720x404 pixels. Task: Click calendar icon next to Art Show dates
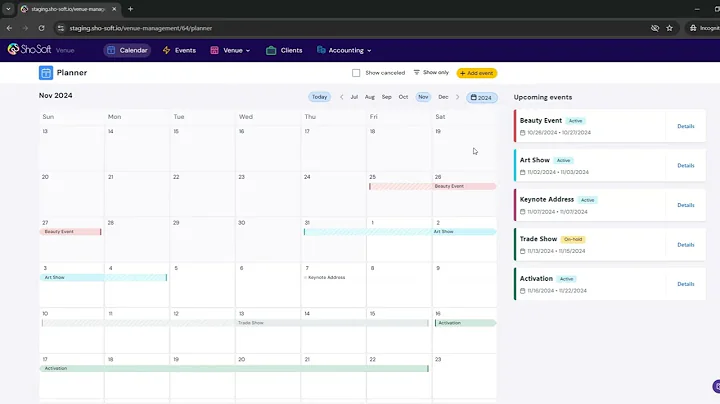[523, 172]
